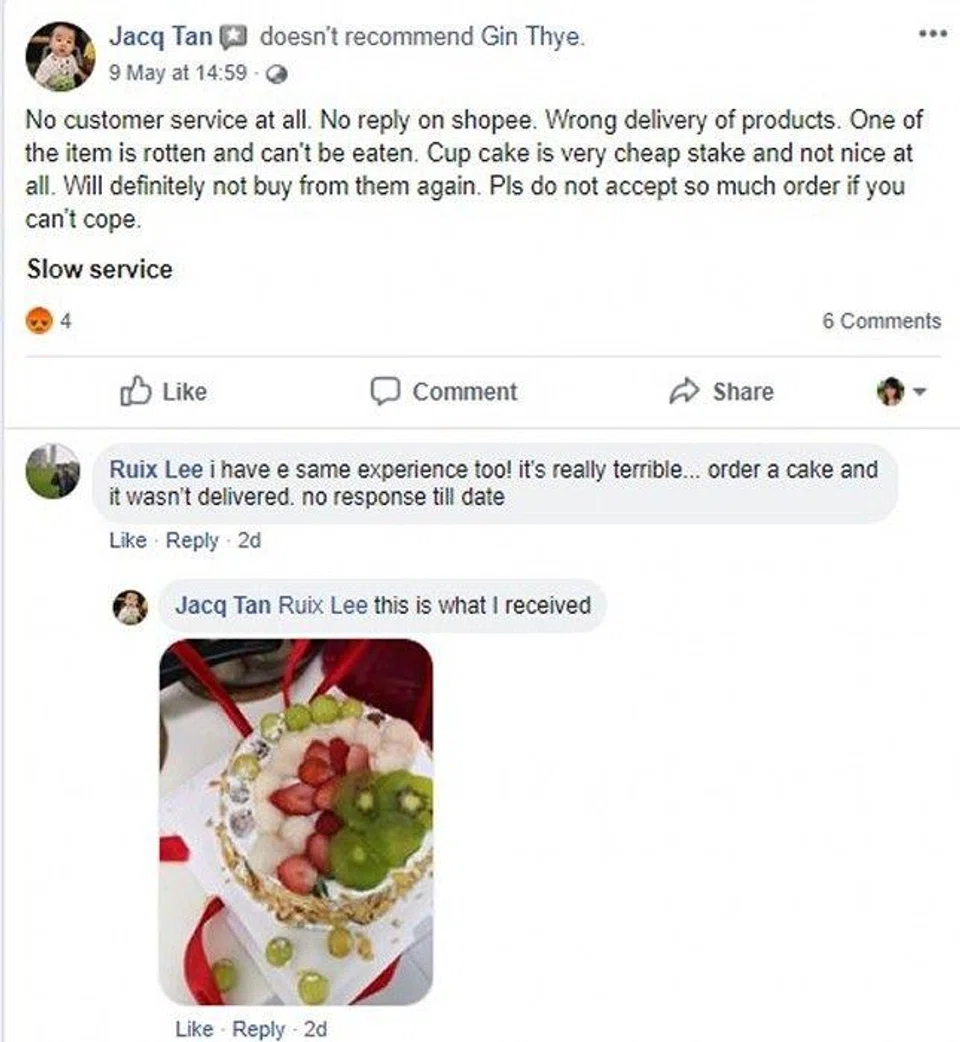Open Ruix Lee's commenter avatar

[52, 470]
